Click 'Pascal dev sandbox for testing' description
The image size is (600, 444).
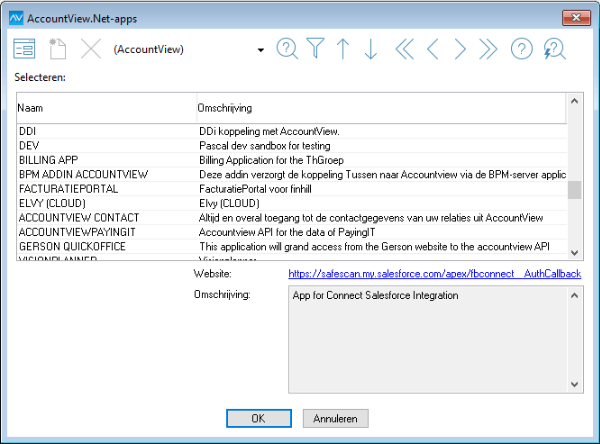(265, 146)
